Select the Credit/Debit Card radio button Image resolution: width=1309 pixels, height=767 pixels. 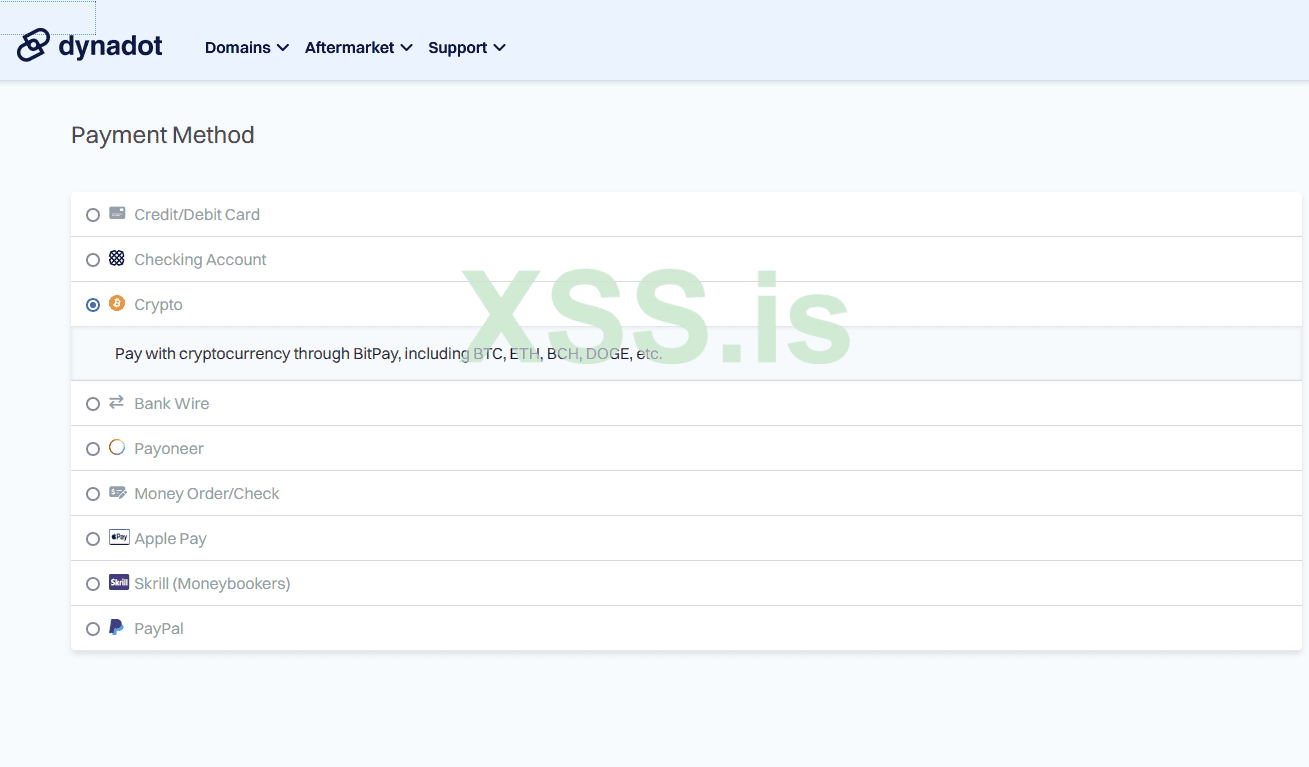point(93,215)
